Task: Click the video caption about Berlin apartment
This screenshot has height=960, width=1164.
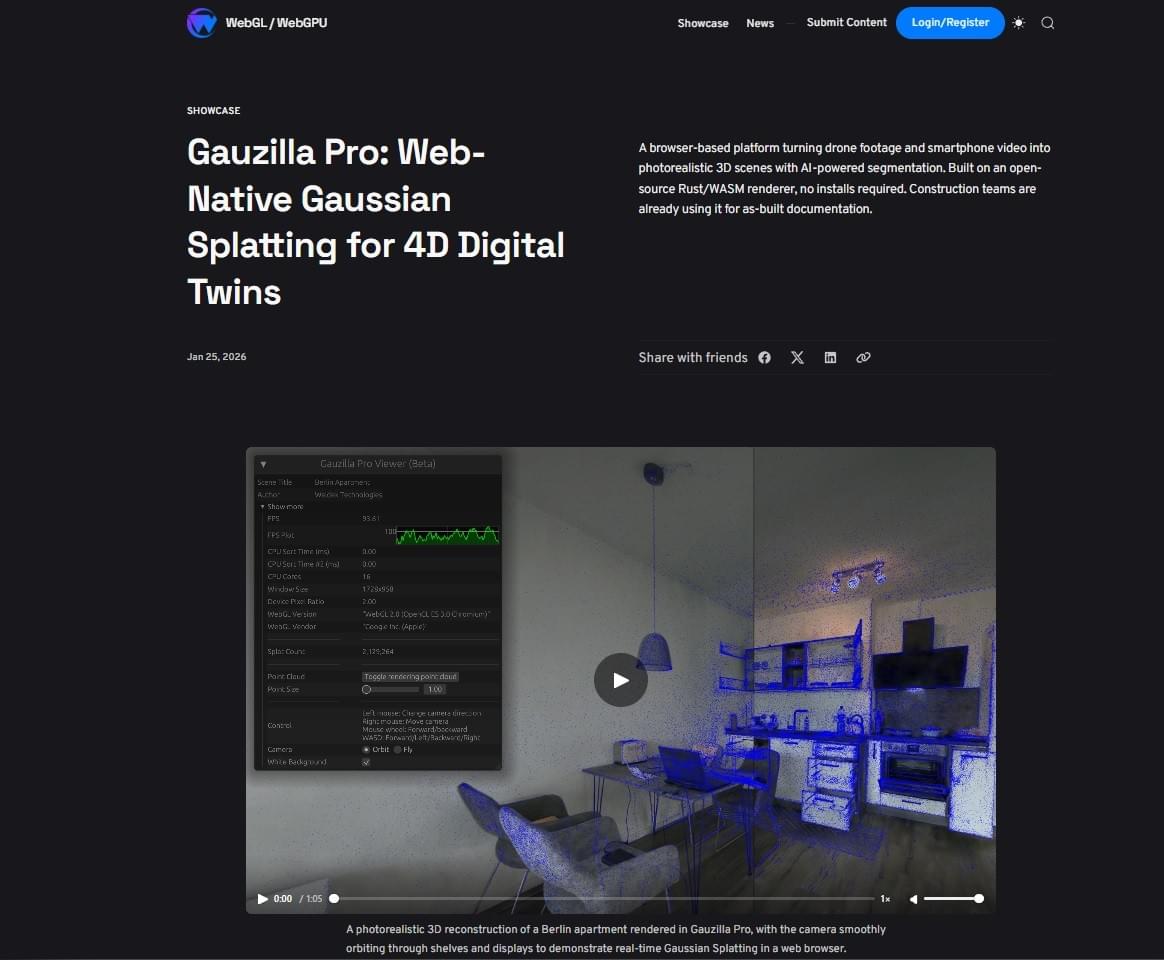Action: [x=615, y=939]
